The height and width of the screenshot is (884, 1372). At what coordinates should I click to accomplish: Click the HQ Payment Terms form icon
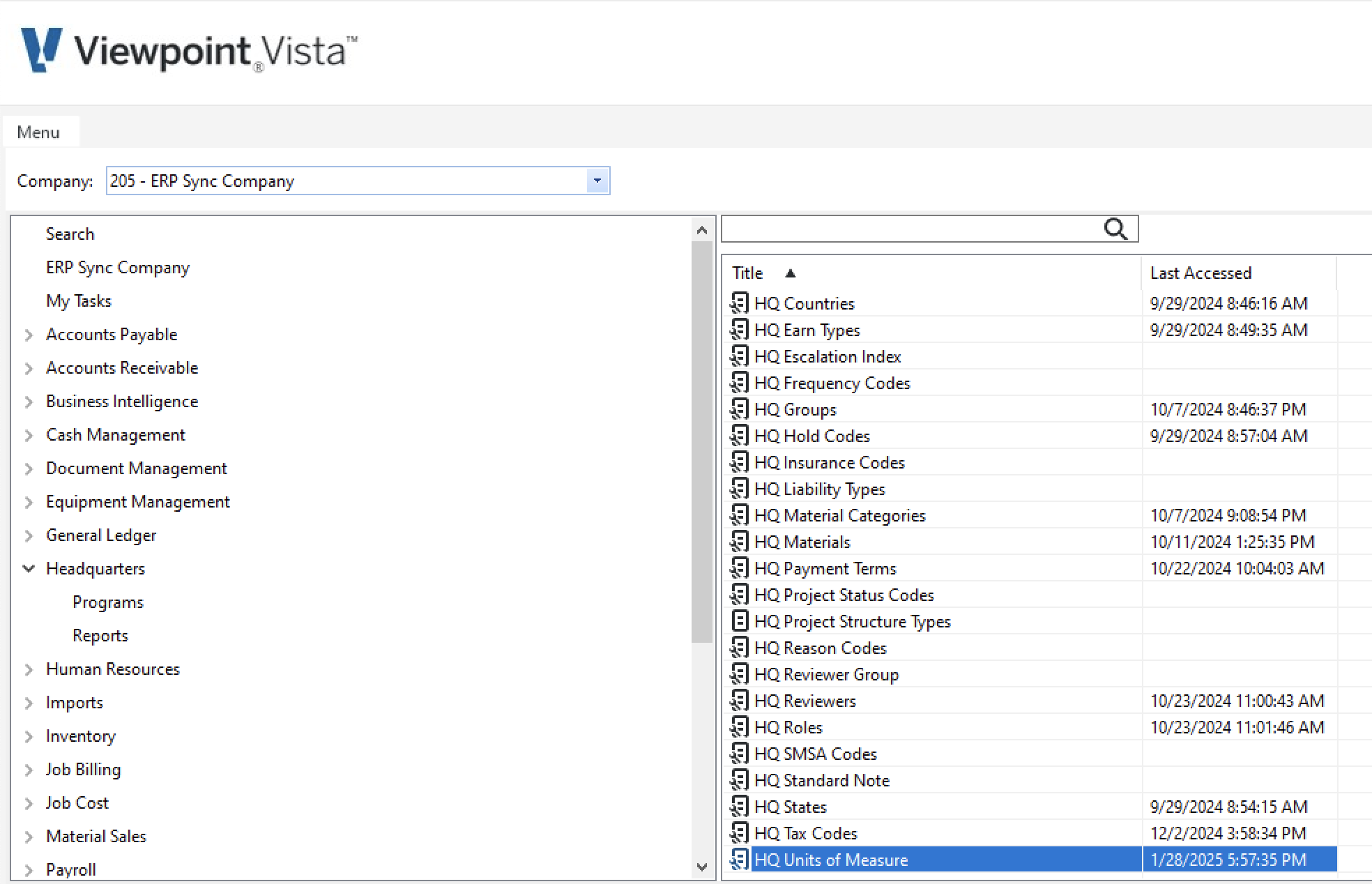click(x=740, y=568)
